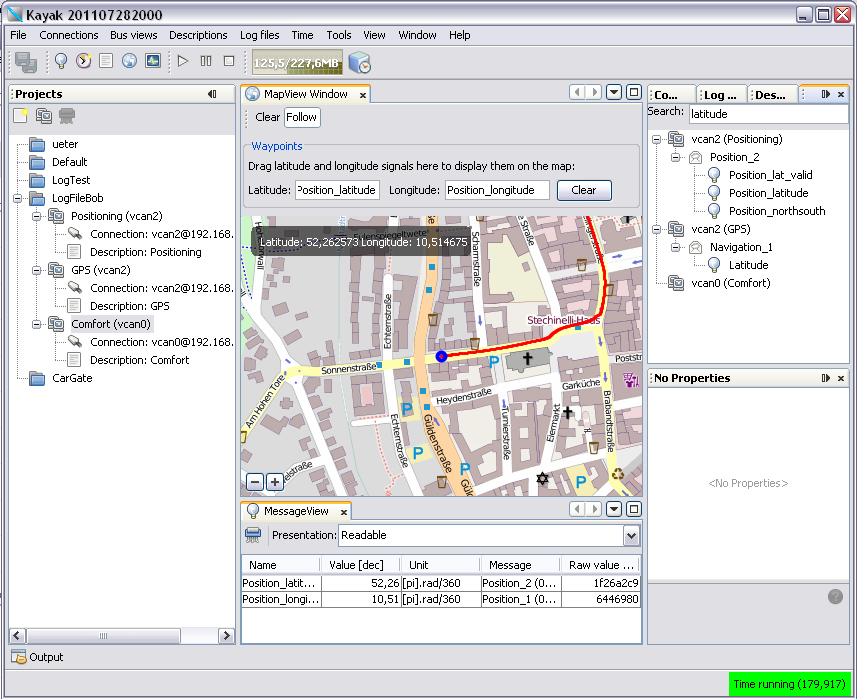The width and height of the screenshot is (857, 699).
Task: Collapse the Position_2 node in signal tree
Action: [x=676, y=157]
